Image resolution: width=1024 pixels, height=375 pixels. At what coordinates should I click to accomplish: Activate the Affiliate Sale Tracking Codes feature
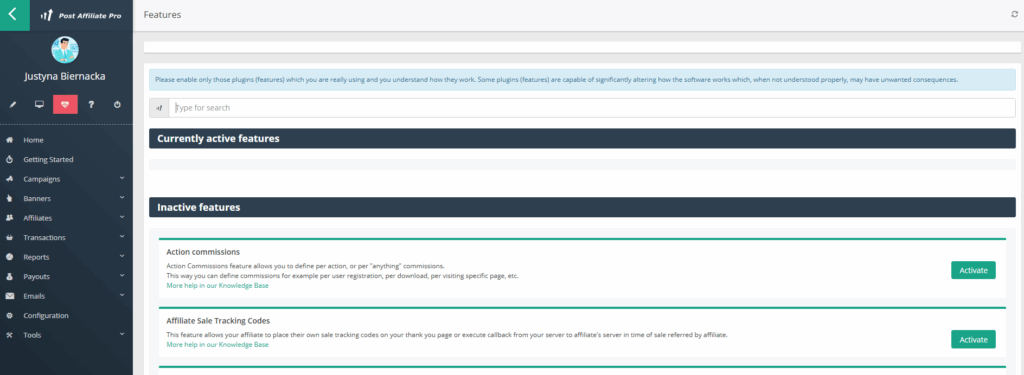point(973,339)
